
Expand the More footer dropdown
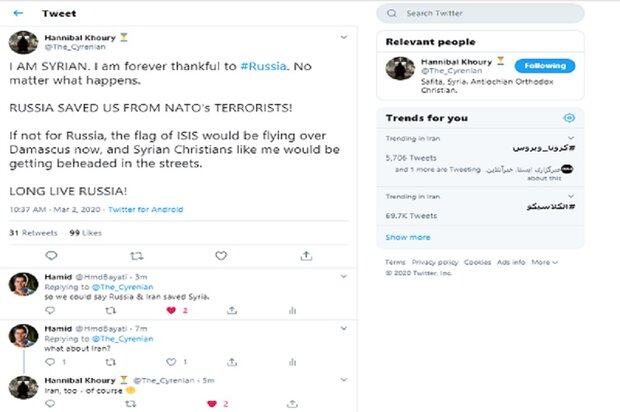(x=544, y=262)
